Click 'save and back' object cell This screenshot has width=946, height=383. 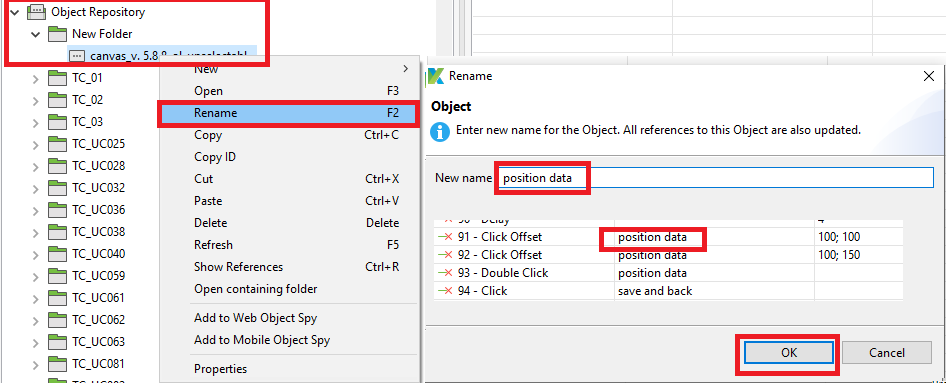714,291
